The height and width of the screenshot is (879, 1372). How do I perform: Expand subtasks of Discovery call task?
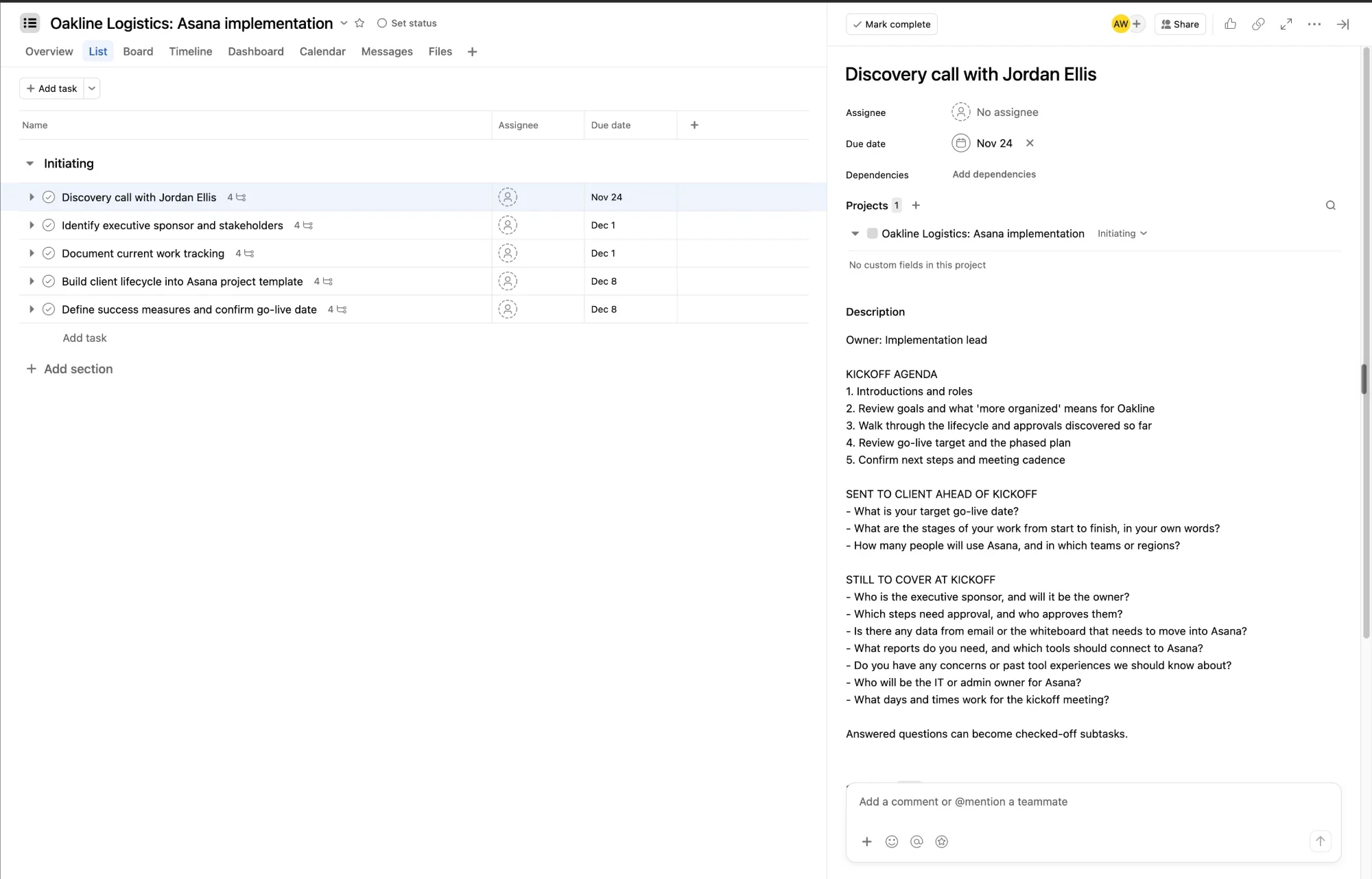tap(32, 197)
